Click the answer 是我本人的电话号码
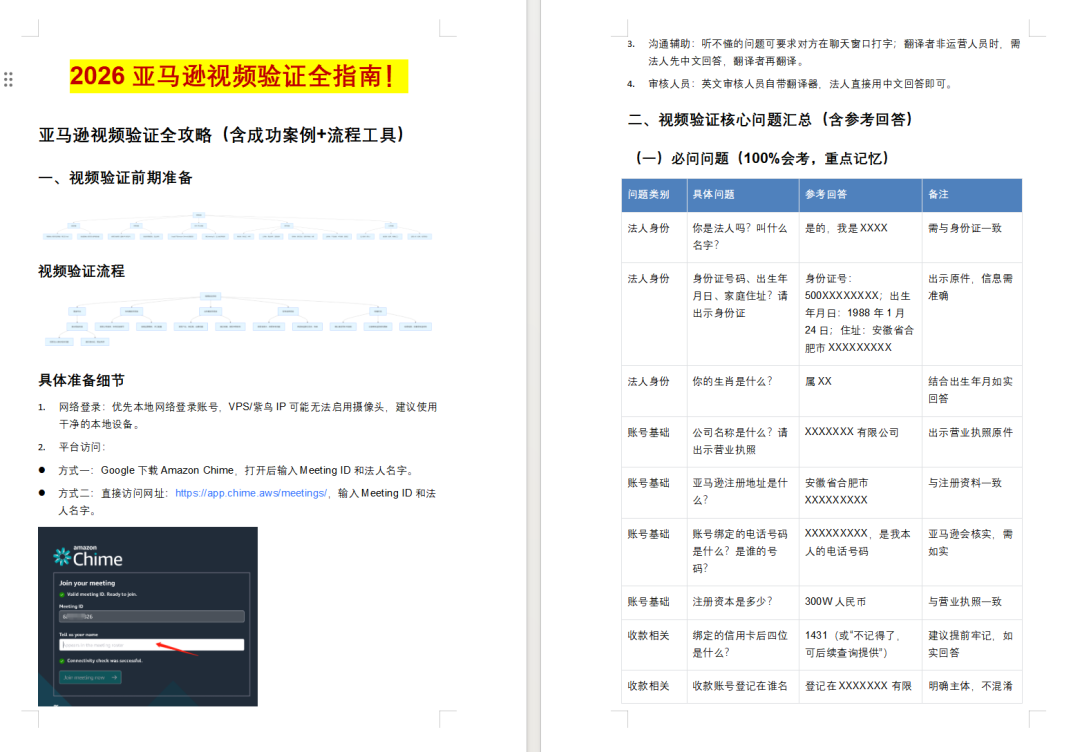The height and width of the screenshot is (752, 1080). click(x=858, y=543)
